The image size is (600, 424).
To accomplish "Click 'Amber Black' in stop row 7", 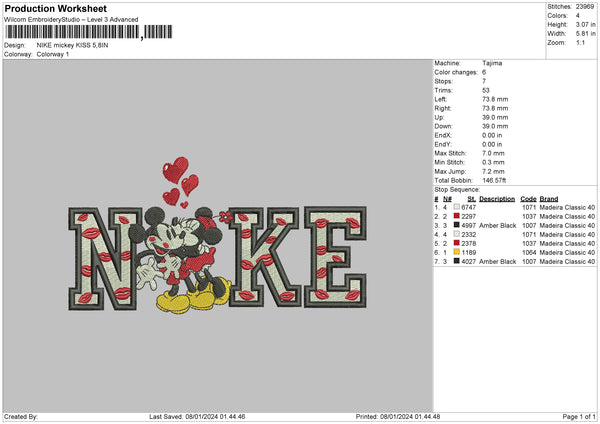I will tap(498, 261).
